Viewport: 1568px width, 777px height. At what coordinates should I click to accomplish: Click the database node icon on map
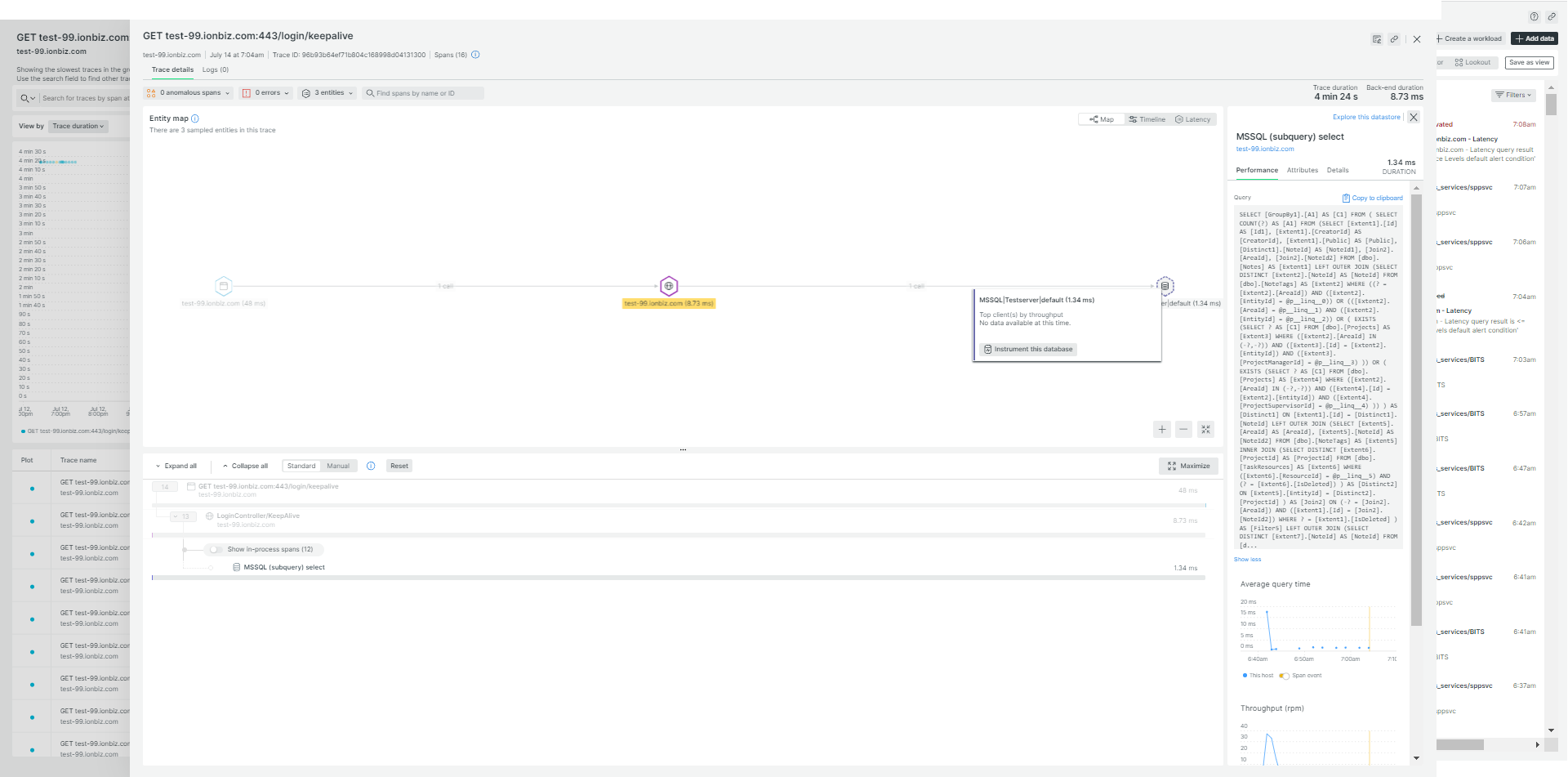coord(1165,286)
